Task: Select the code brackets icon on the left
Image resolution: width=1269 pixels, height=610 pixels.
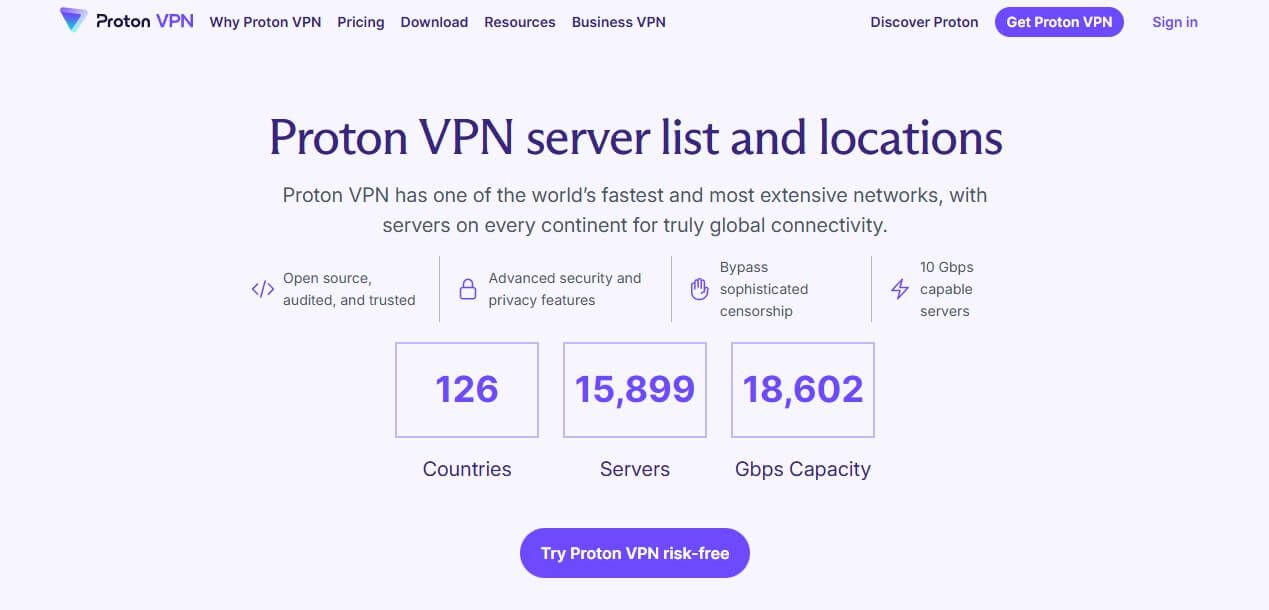Action: pyautogui.click(x=261, y=289)
